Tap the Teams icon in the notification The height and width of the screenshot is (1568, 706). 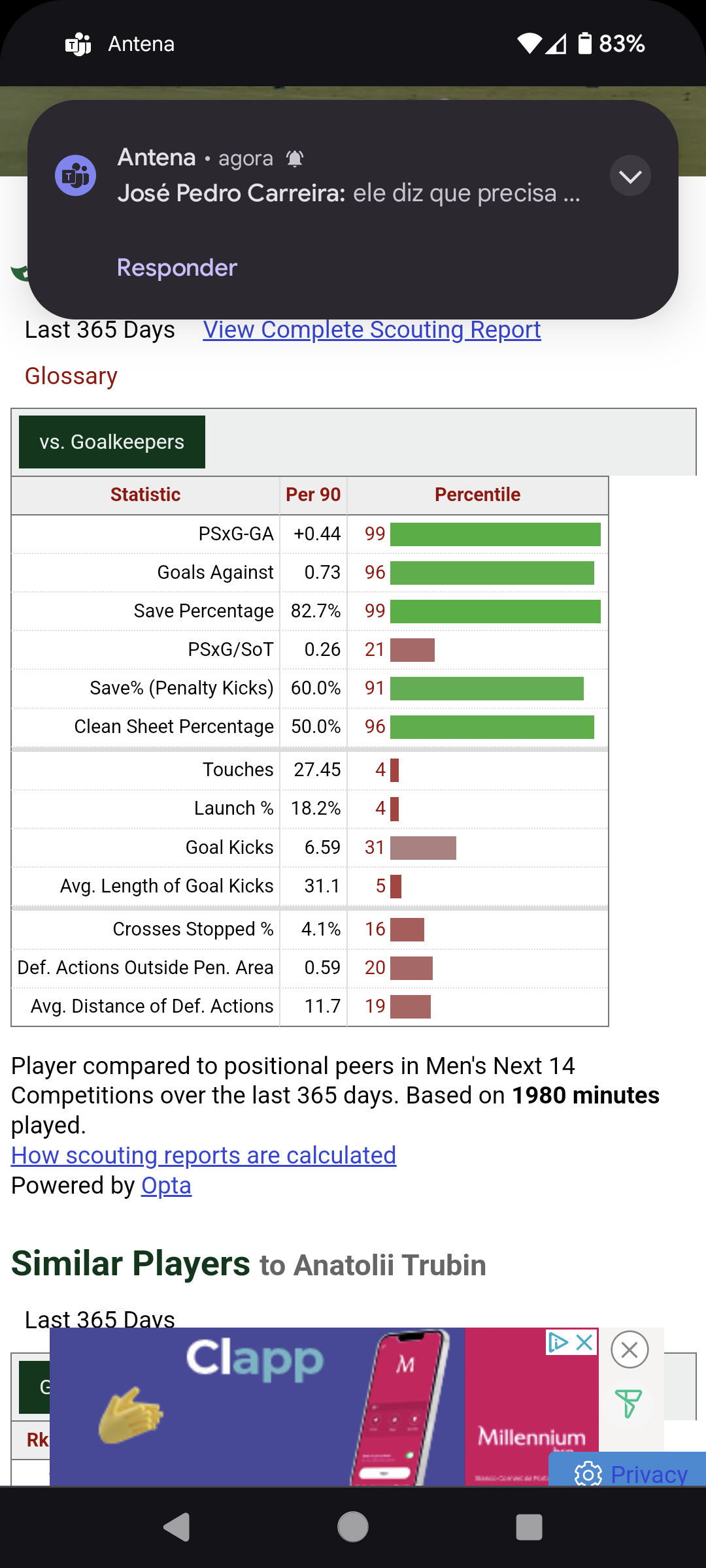75,176
